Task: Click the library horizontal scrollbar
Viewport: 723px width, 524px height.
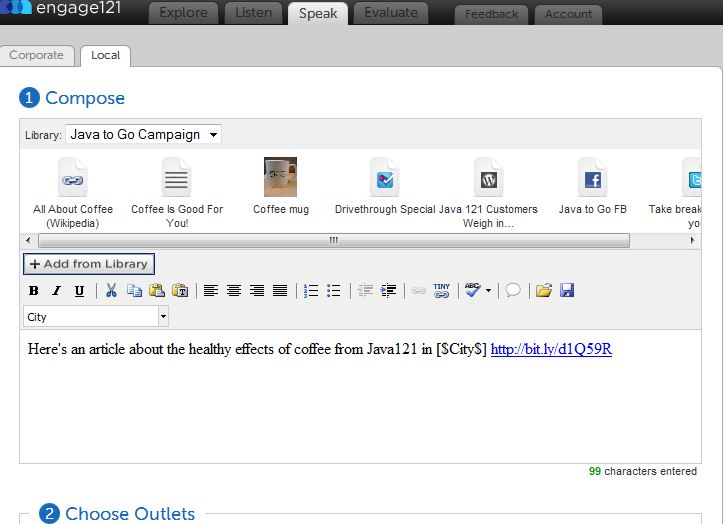Action: 333,240
